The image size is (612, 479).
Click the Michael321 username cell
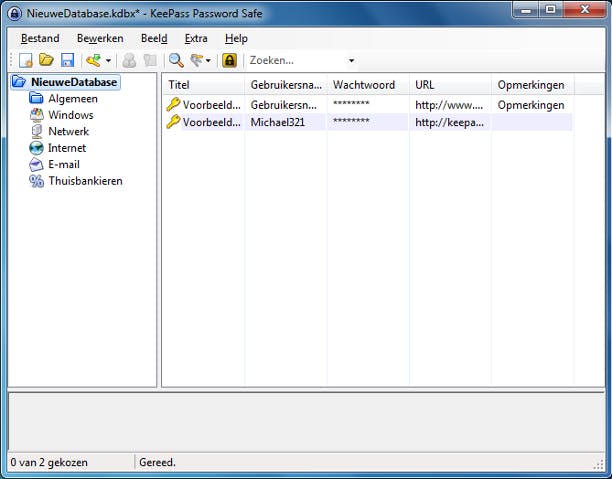(x=278, y=122)
